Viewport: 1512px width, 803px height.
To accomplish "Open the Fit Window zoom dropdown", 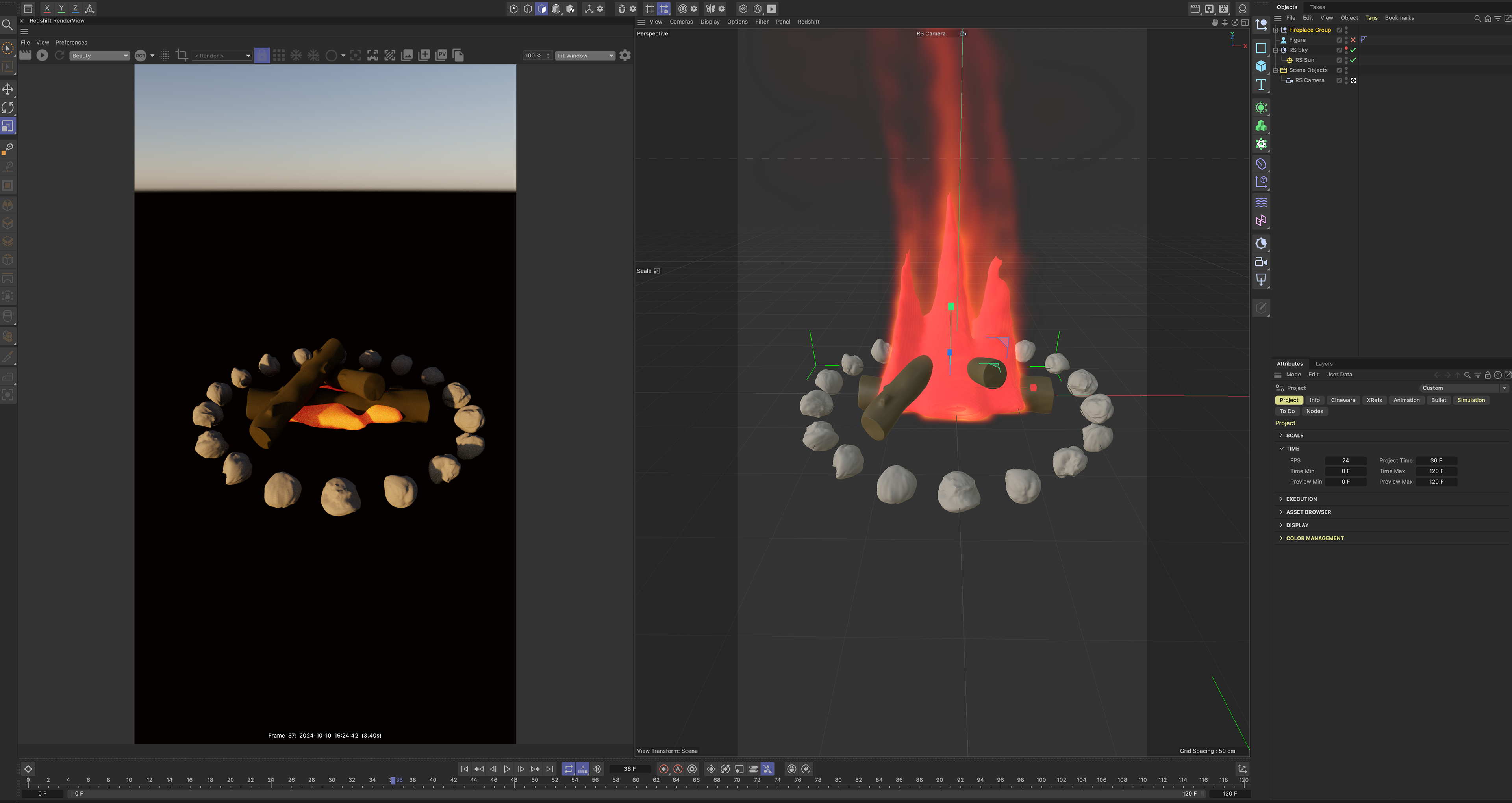I will pyautogui.click(x=585, y=56).
